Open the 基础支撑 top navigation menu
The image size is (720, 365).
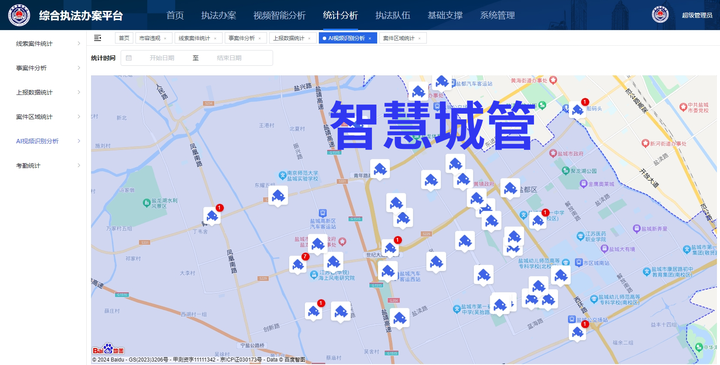coord(445,15)
